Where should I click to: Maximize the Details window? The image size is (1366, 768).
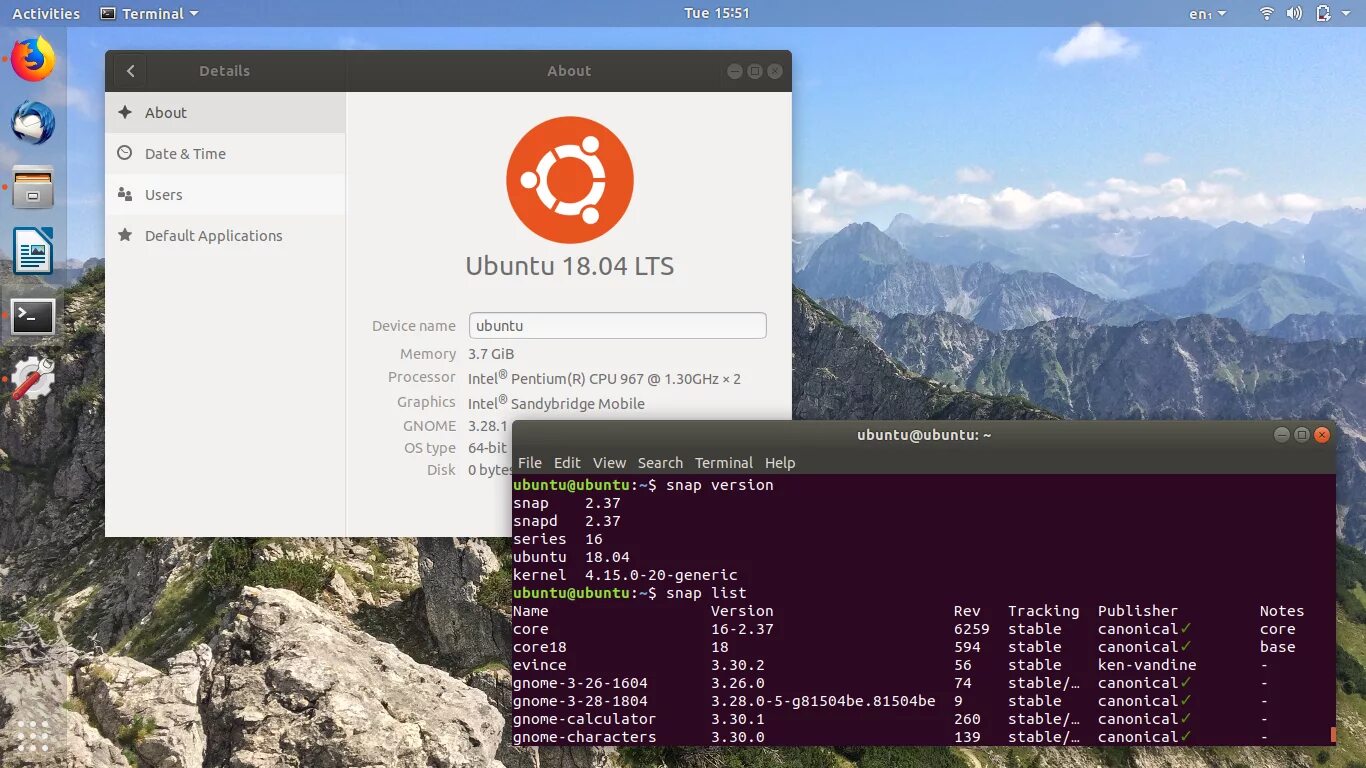point(755,71)
